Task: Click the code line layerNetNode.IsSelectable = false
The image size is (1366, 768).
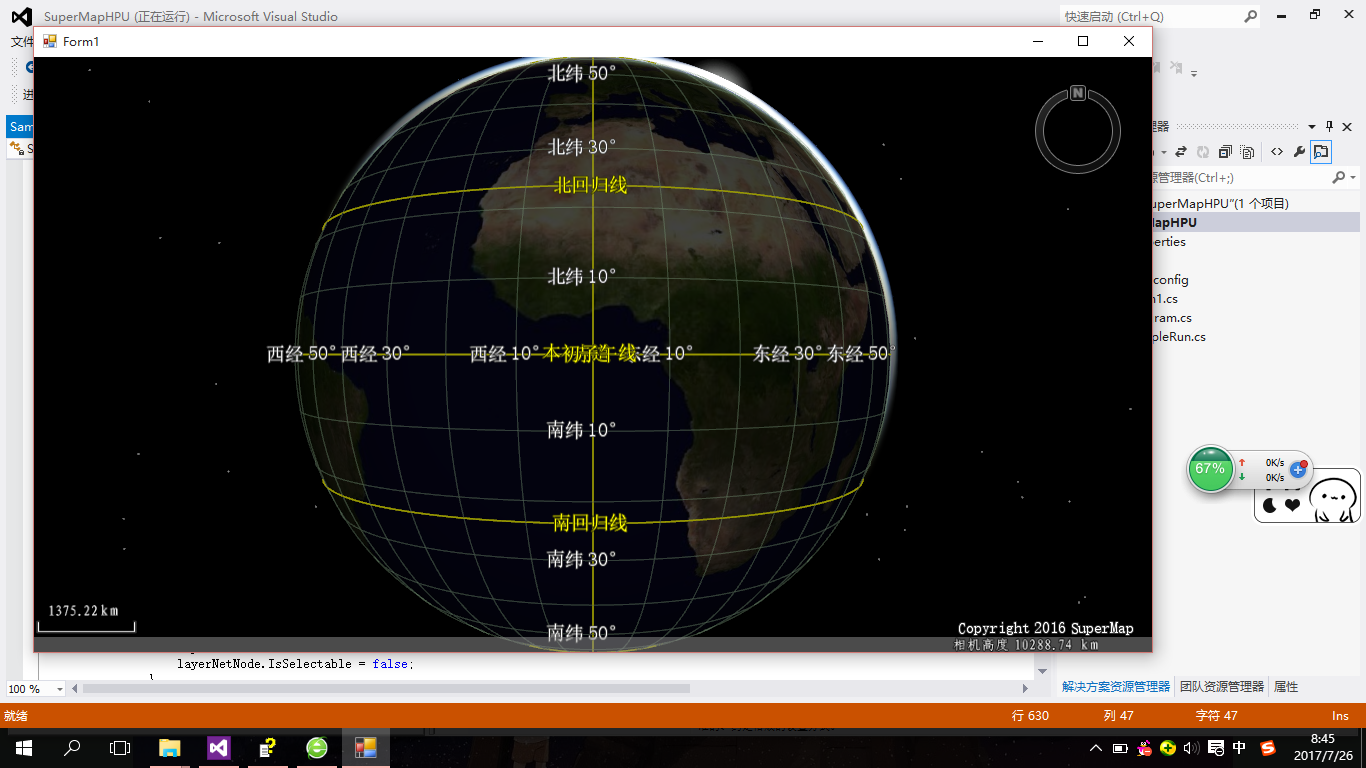Action: pyautogui.click(x=295, y=663)
